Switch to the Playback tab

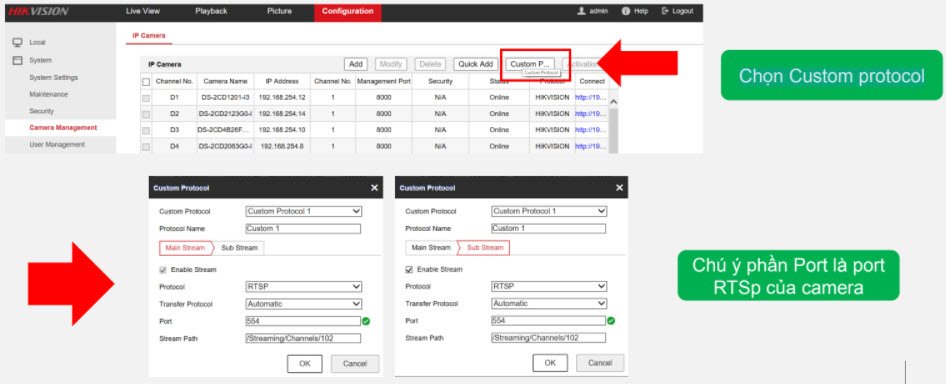coord(211,11)
